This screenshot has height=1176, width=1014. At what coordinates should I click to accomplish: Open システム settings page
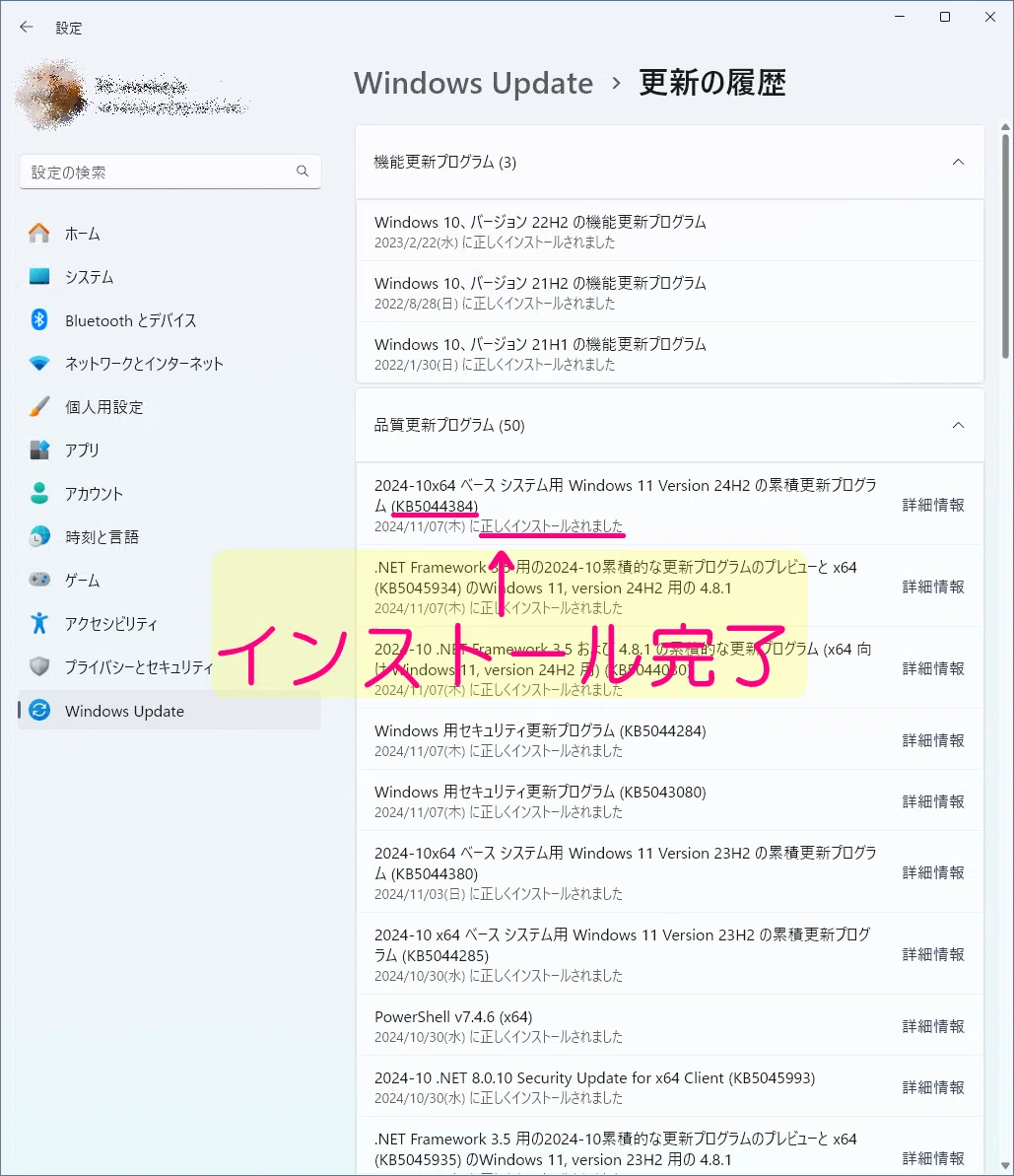click(169, 277)
